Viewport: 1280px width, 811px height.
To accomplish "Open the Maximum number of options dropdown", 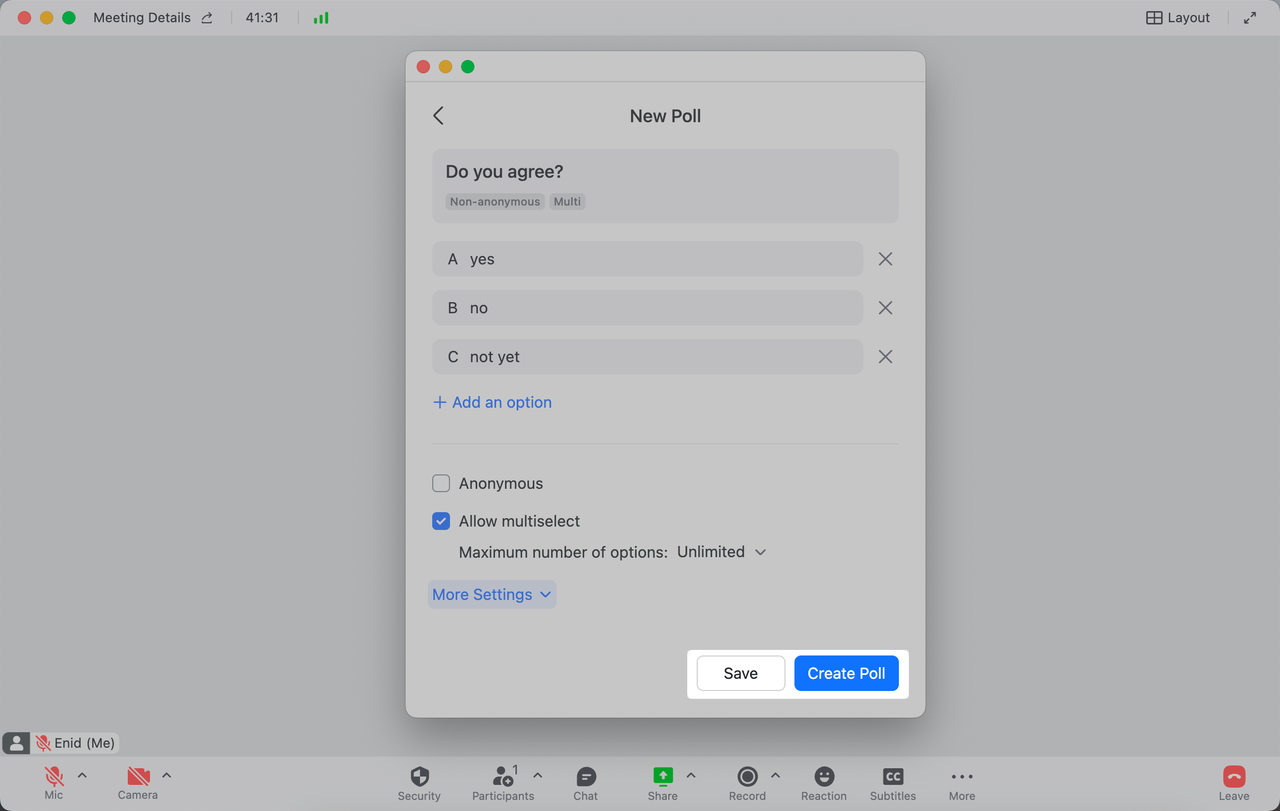I will click(x=721, y=552).
